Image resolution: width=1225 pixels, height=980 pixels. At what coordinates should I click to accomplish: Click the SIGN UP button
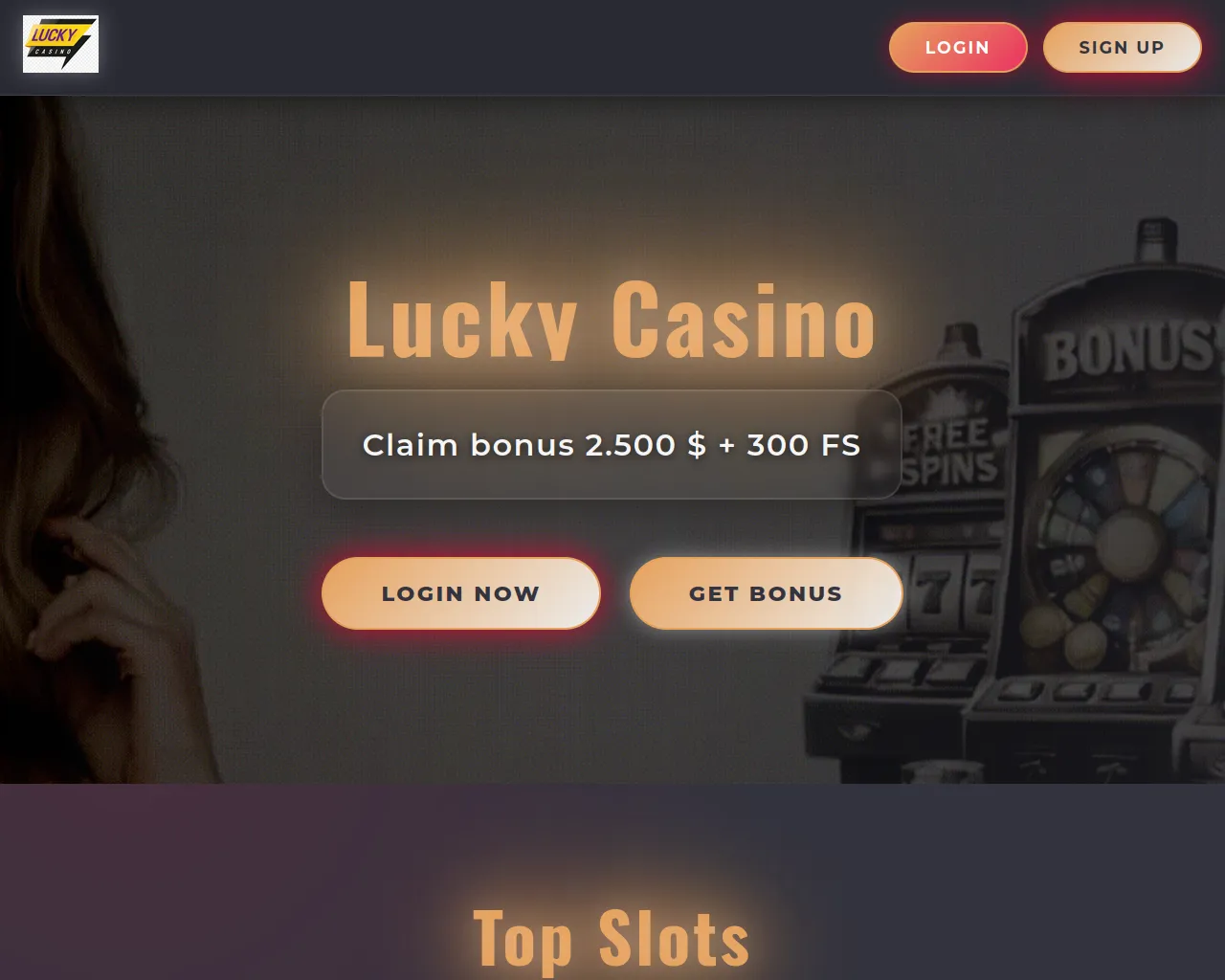(x=1122, y=47)
